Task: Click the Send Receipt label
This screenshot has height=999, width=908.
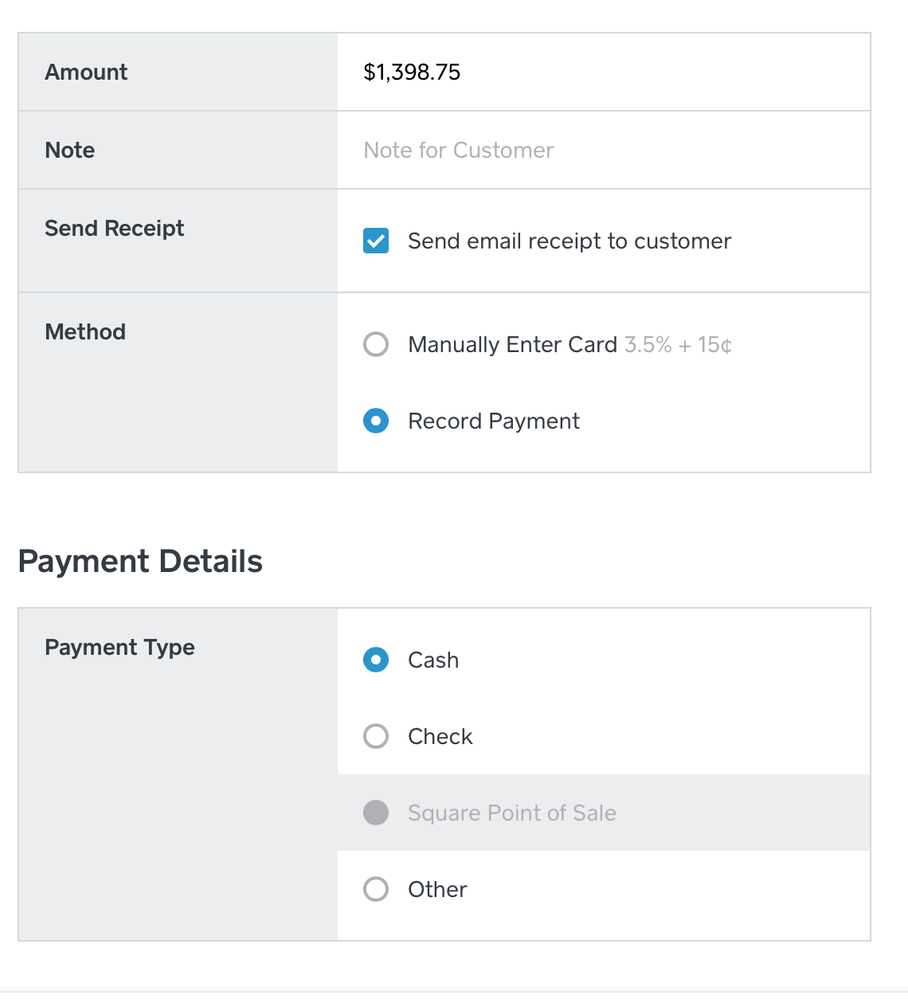Action: tap(114, 228)
